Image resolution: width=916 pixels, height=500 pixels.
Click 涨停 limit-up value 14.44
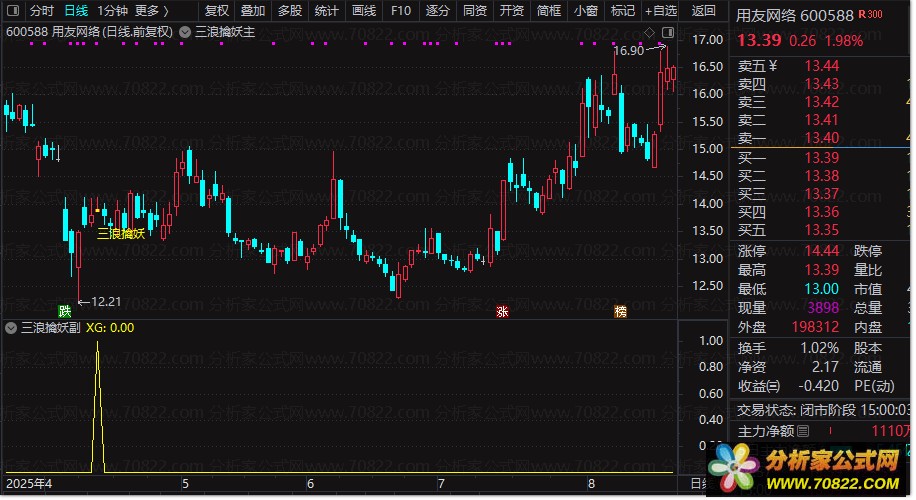tap(821, 251)
